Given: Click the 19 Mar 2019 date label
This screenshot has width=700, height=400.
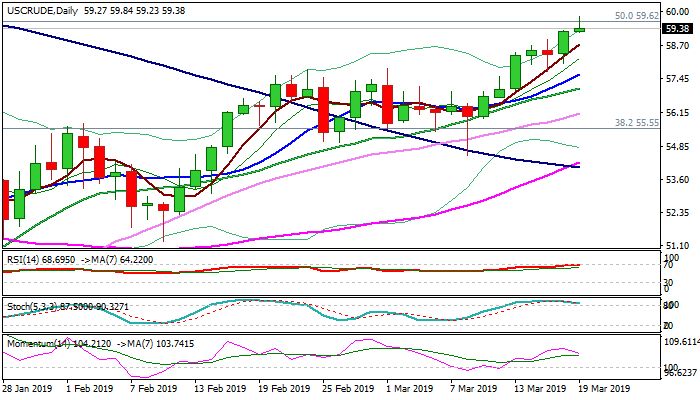Looking at the screenshot, I should [x=603, y=387].
